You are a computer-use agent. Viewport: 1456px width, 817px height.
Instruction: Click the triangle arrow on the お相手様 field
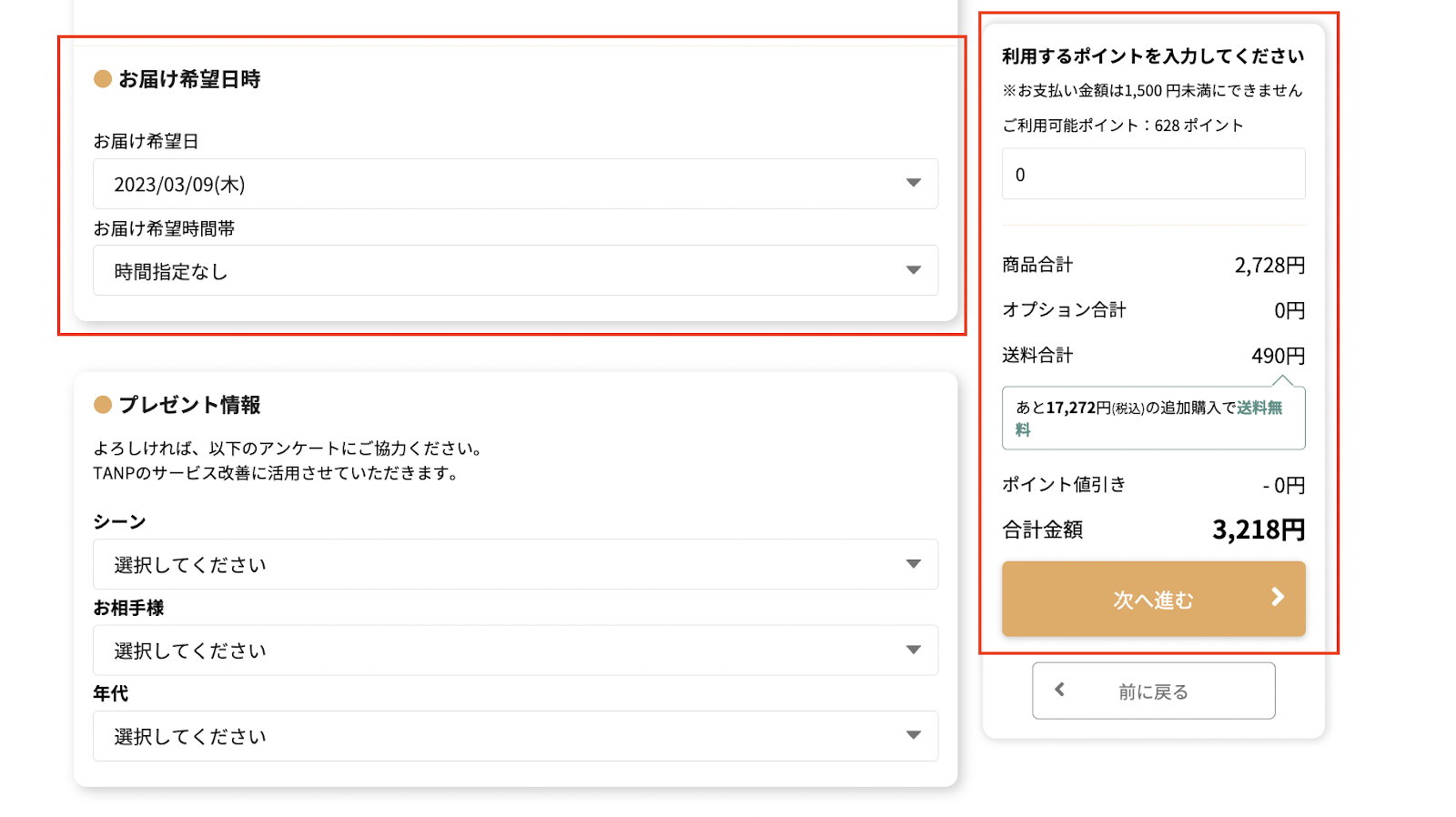tap(914, 650)
